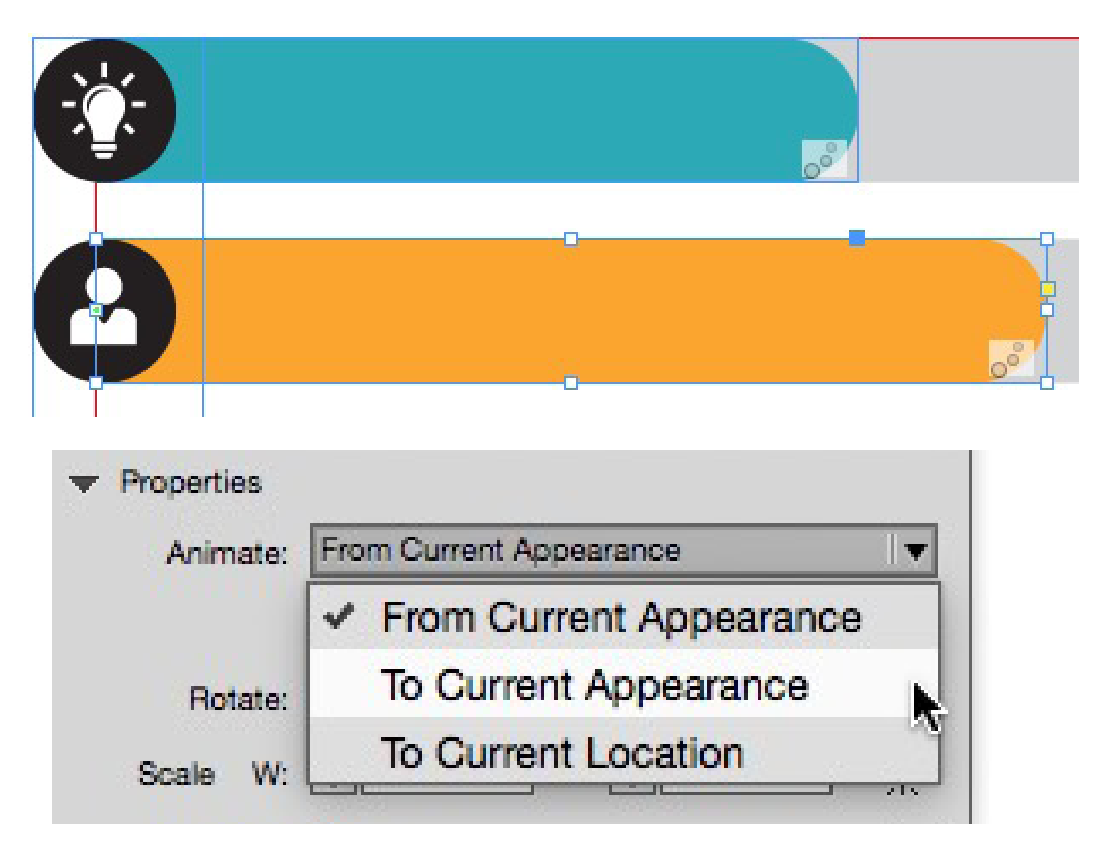1114x846 pixels.
Task: Click the top-left handle of the orange frame
Action: (x=96, y=239)
